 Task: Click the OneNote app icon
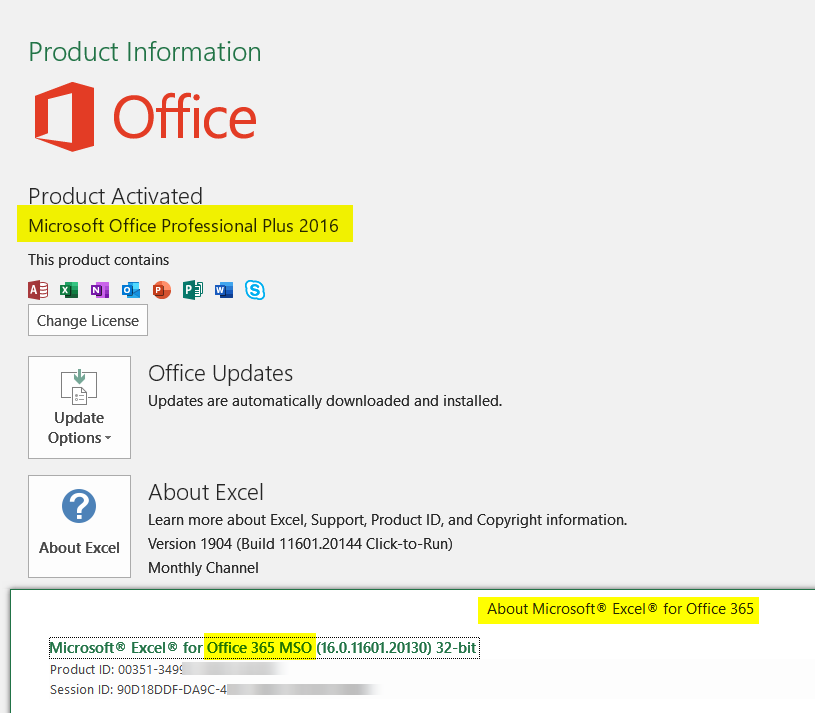100,289
